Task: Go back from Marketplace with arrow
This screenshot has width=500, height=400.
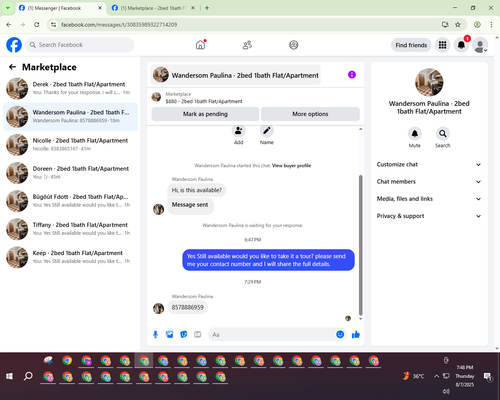Action: (x=12, y=67)
